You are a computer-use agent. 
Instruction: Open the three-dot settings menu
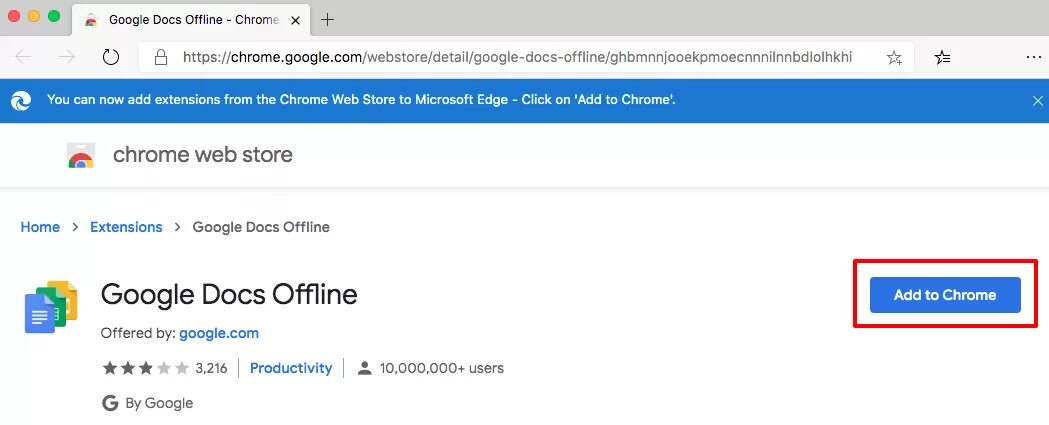tap(1034, 58)
